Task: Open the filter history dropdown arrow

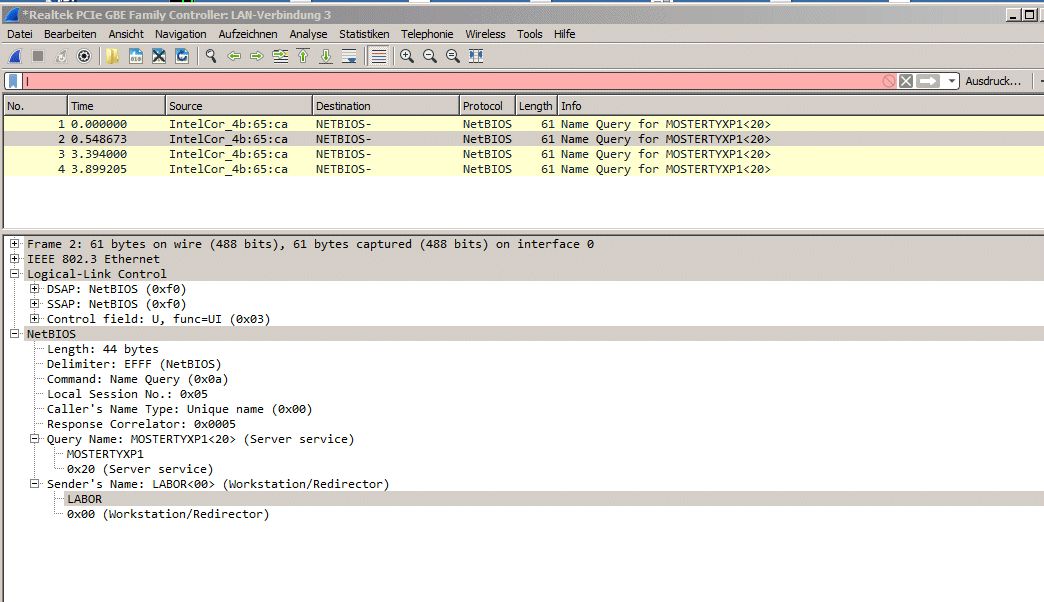Action: click(952, 81)
